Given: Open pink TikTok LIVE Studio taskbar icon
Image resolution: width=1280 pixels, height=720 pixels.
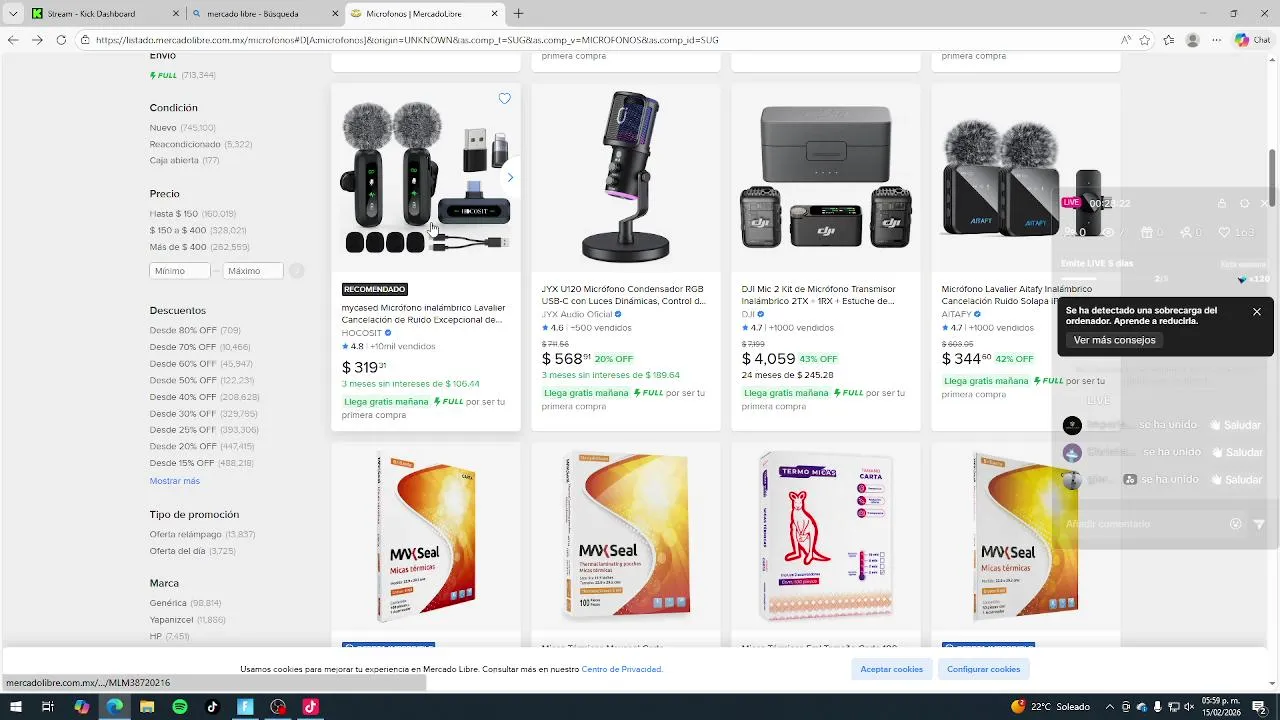Looking at the screenshot, I should point(310,707).
